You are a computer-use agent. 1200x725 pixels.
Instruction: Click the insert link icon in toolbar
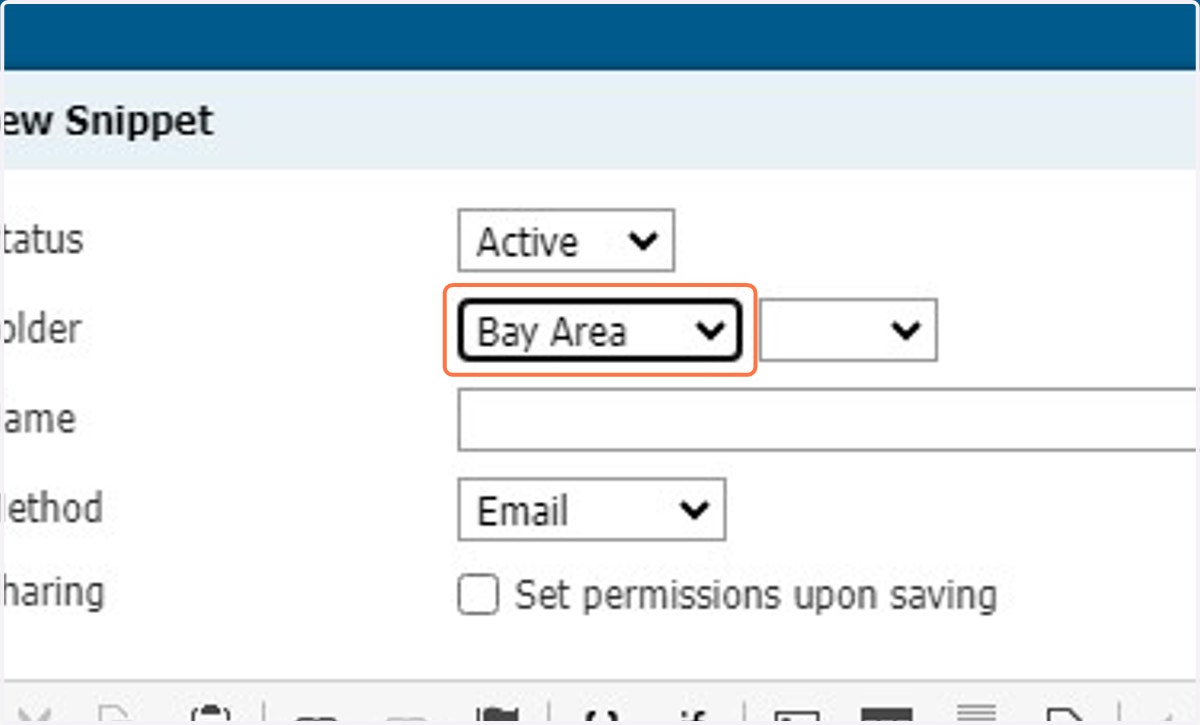(315, 716)
